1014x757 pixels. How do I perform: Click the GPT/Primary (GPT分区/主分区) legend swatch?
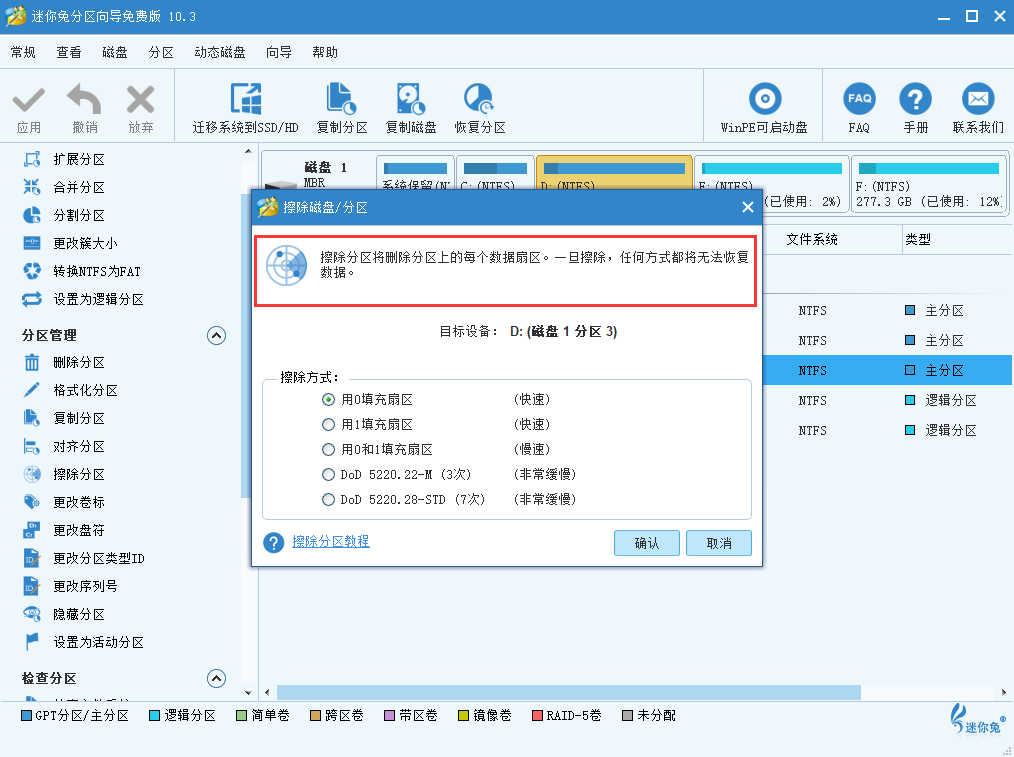(27, 716)
